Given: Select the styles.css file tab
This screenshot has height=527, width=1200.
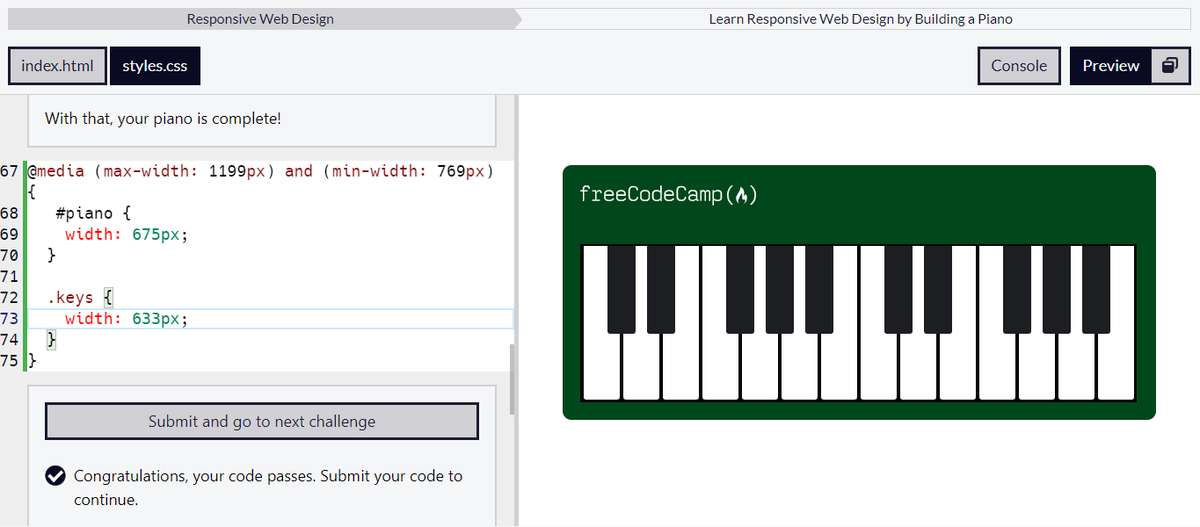Looking at the screenshot, I should [155, 66].
